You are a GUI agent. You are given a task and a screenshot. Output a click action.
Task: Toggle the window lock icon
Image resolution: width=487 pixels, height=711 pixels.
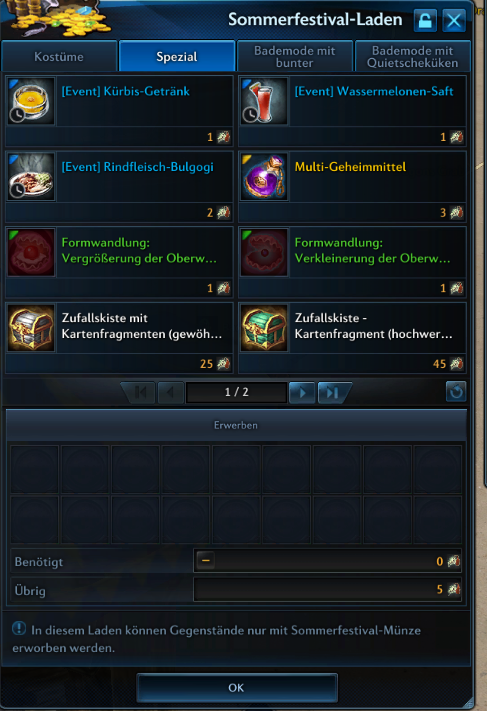(x=425, y=20)
